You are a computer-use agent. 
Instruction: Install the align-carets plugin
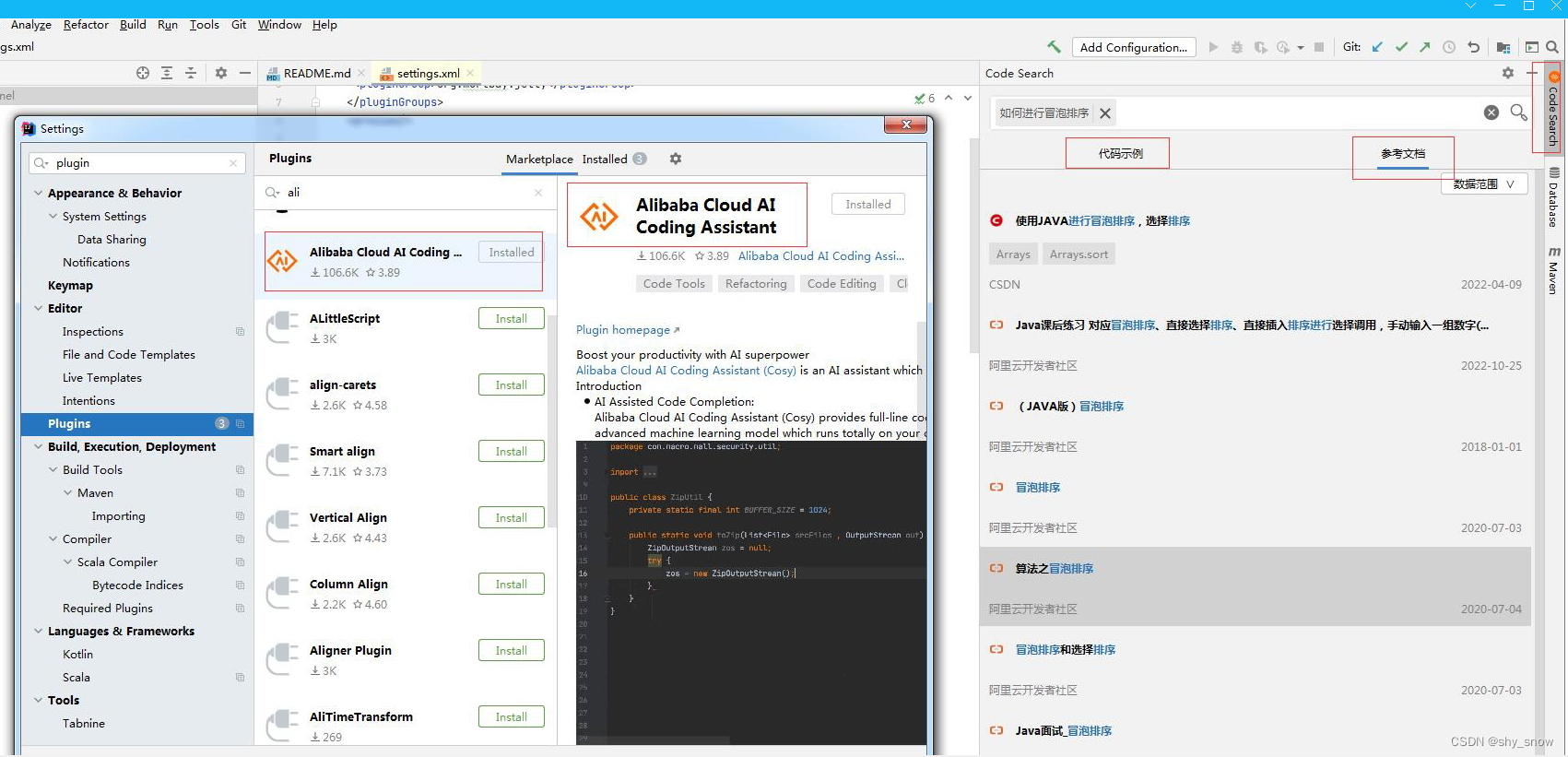[x=512, y=384]
